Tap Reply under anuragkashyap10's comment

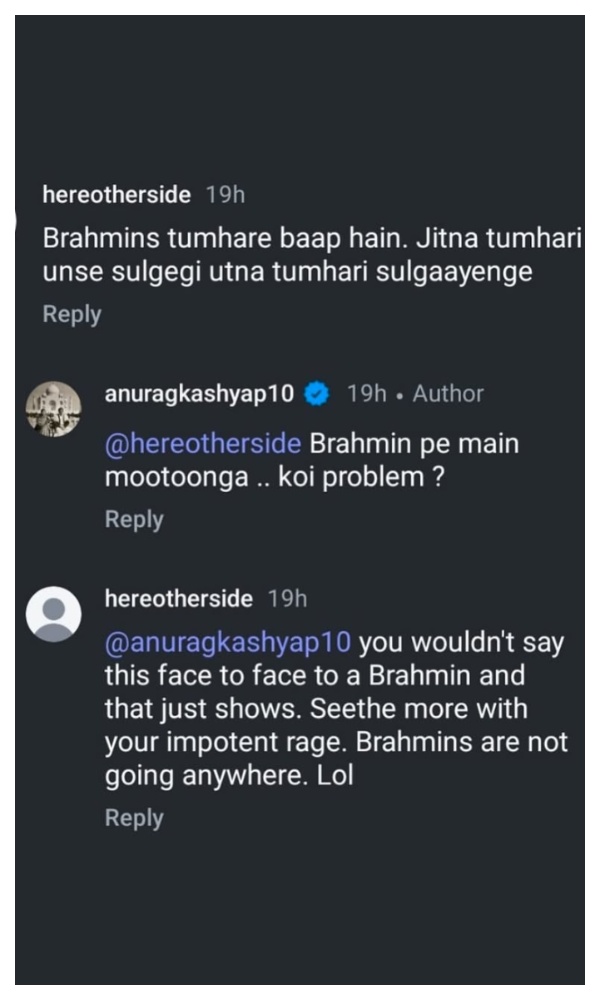pos(134,518)
